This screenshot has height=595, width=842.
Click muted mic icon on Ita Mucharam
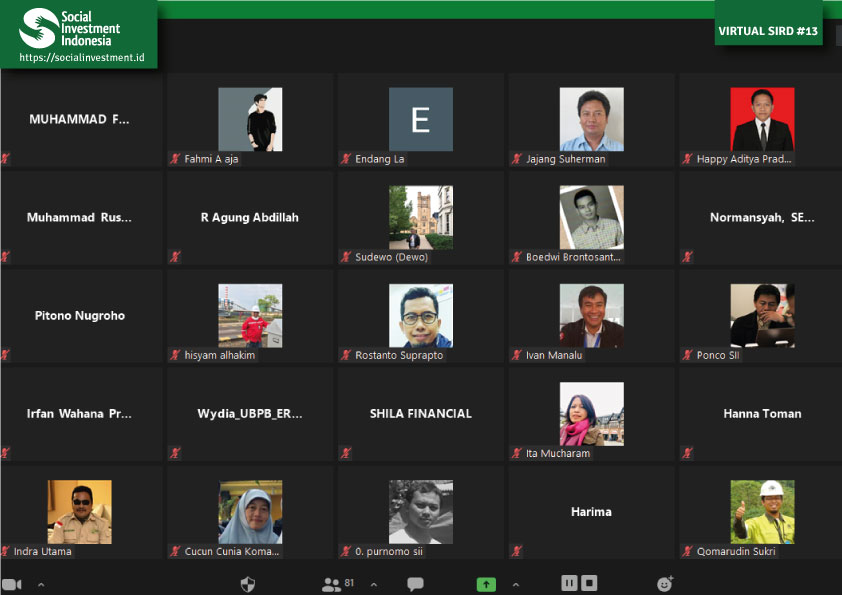click(517, 453)
